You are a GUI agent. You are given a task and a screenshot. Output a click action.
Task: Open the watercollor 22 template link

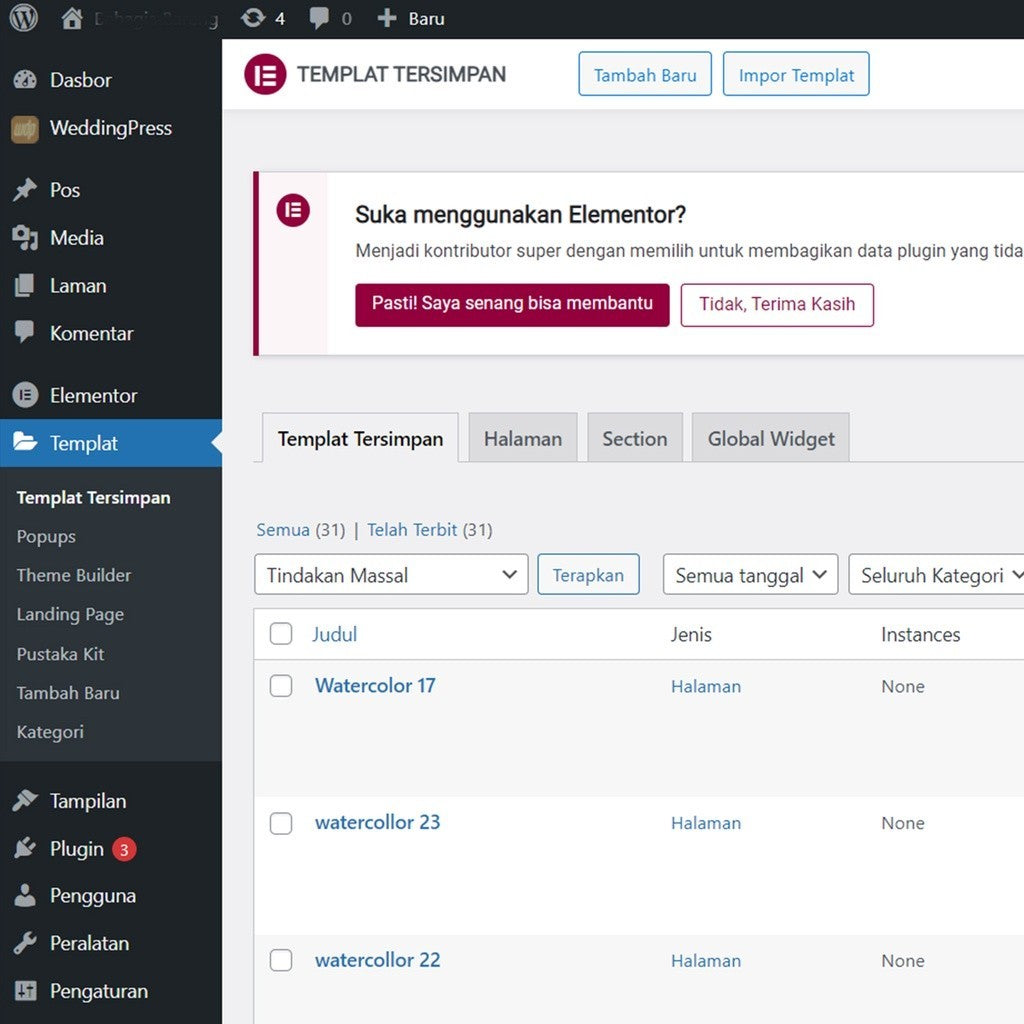click(377, 960)
